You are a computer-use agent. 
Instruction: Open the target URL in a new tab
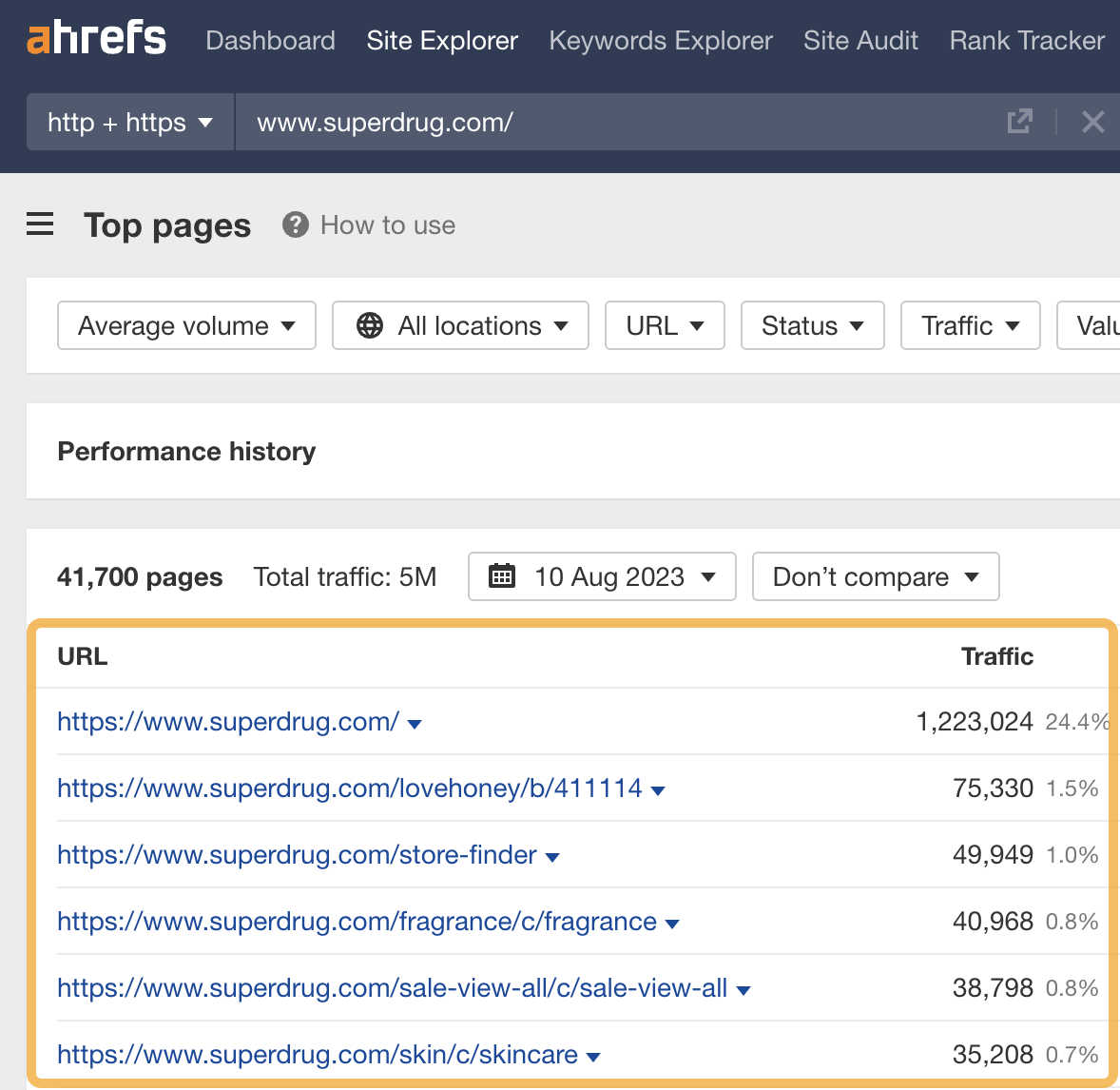tap(1019, 122)
